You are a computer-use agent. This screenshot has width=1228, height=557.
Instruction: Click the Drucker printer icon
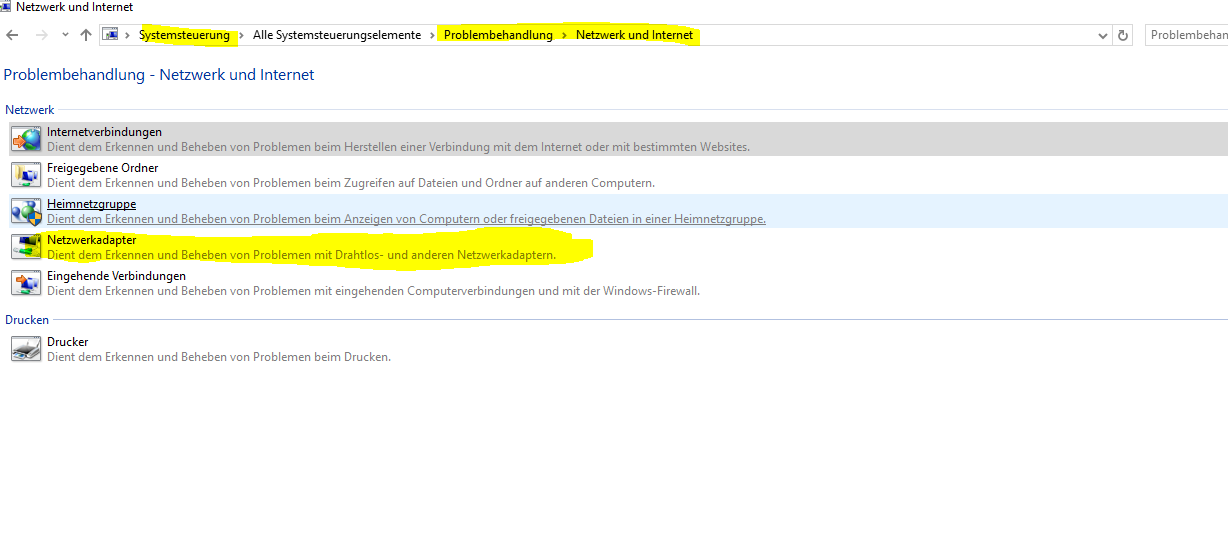(26, 349)
